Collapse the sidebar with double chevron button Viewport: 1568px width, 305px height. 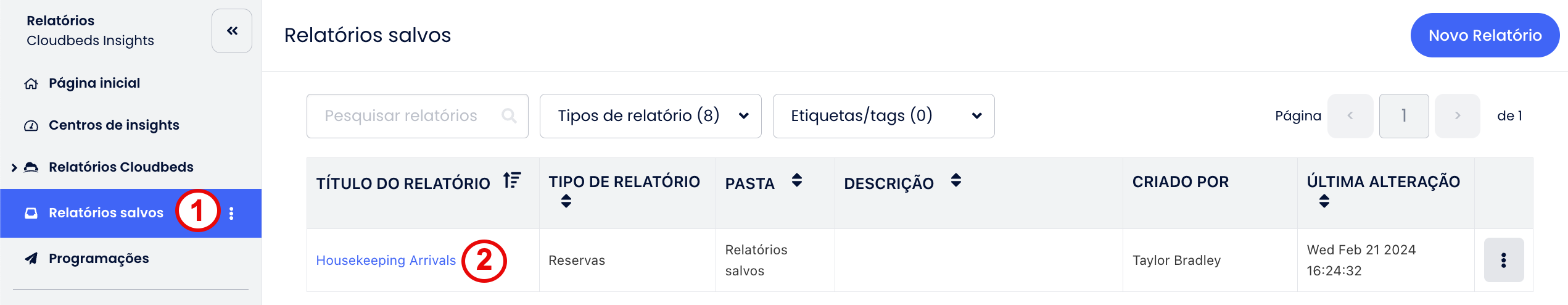pos(232,31)
